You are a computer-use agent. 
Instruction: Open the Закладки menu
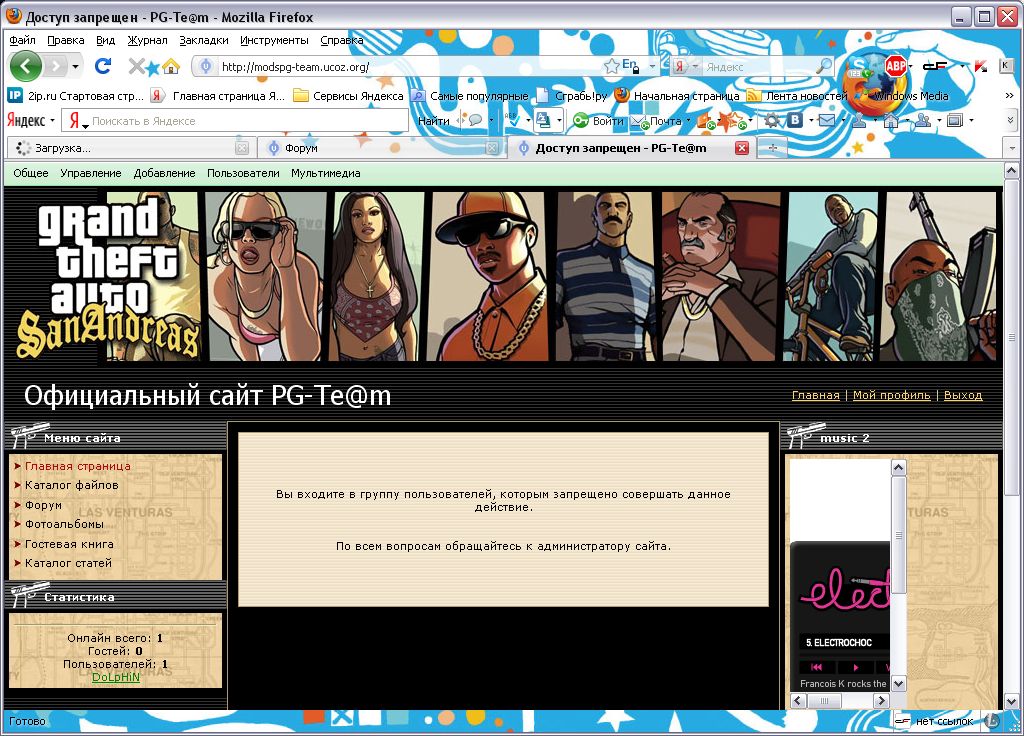[204, 40]
